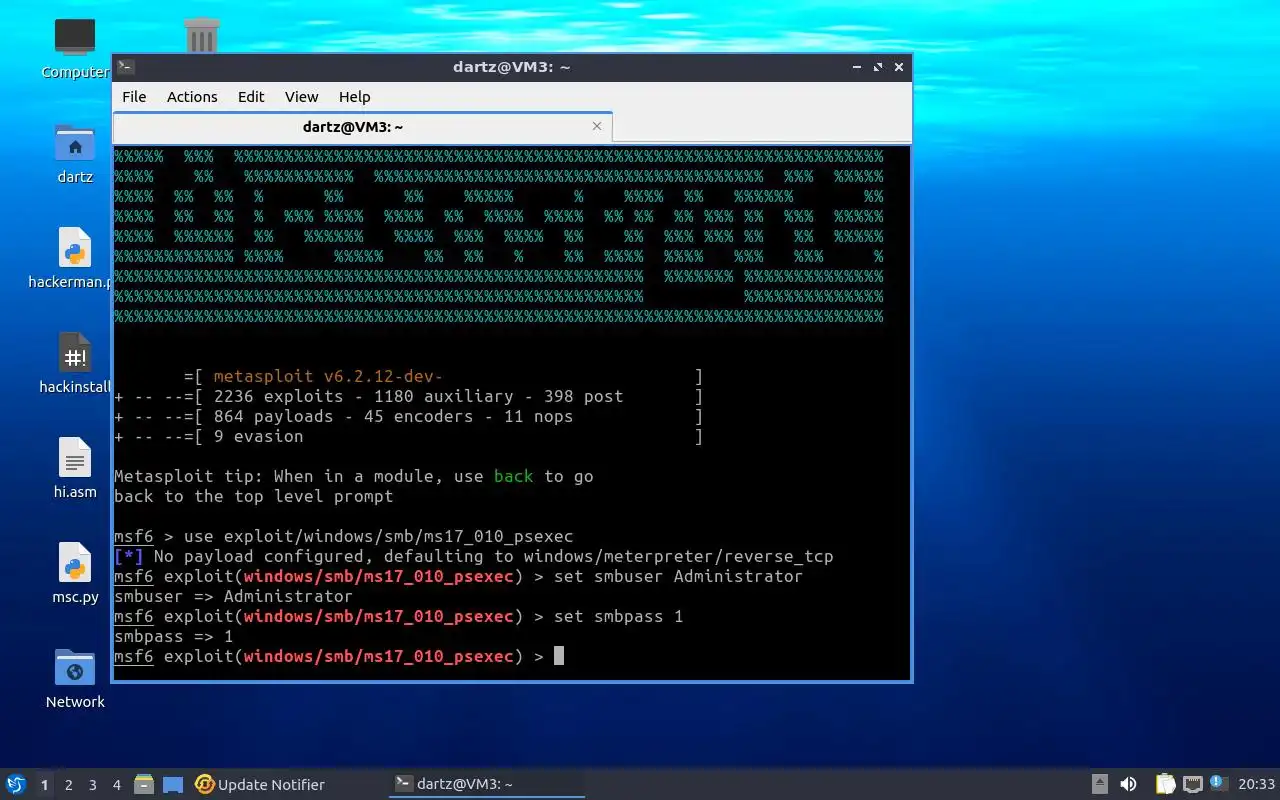The height and width of the screenshot is (800, 1280).
Task: Open the network connection tray icon
Action: tap(1192, 784)
